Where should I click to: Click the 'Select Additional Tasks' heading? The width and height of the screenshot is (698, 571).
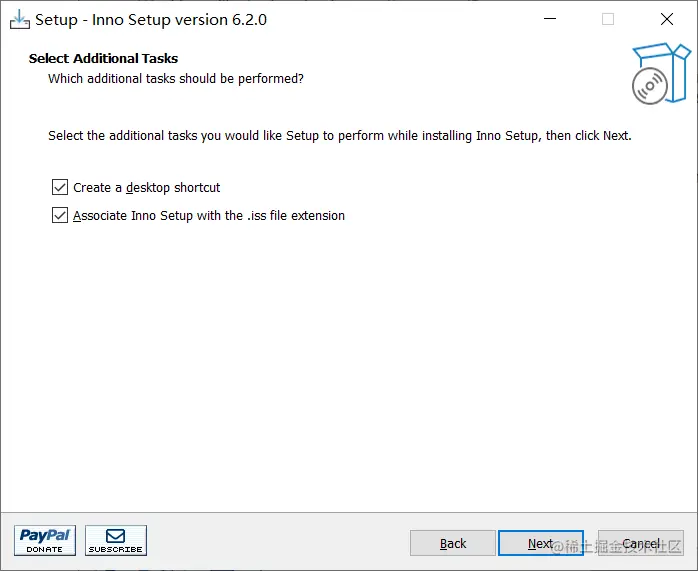103,58
